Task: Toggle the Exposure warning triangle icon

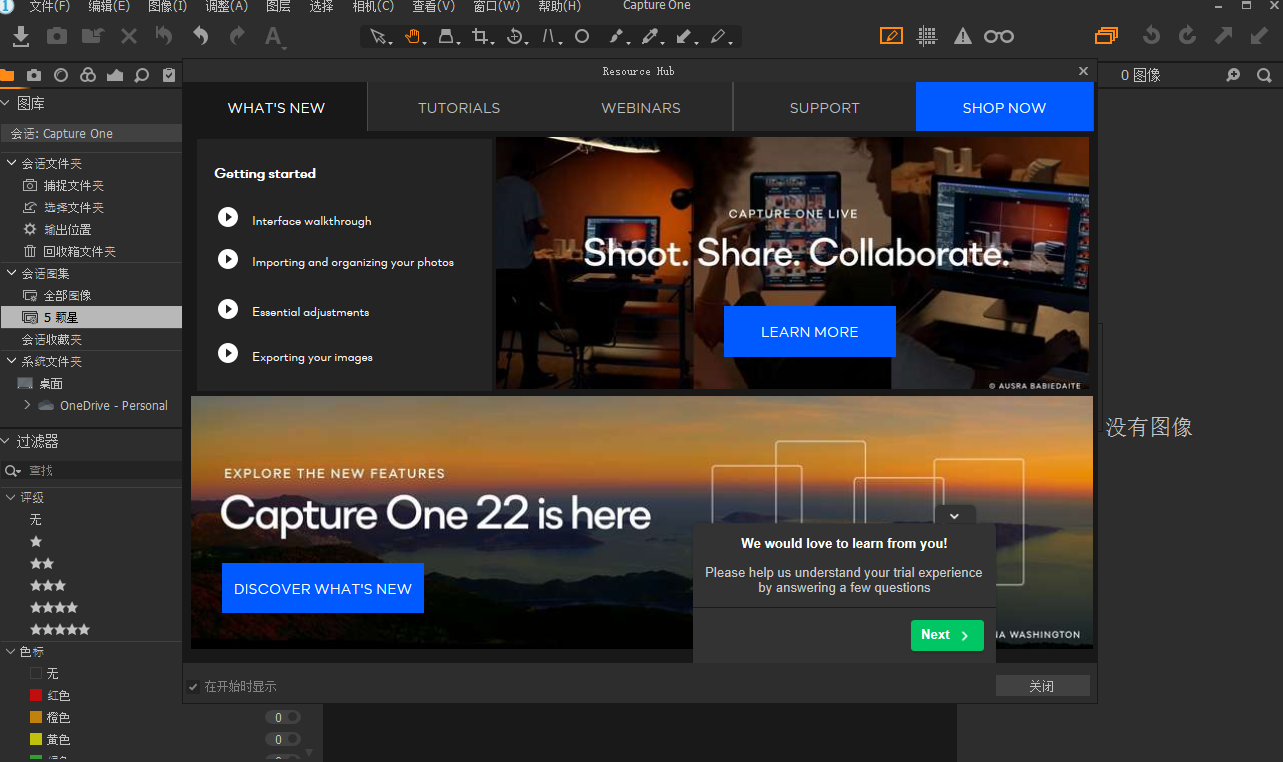Action: [x=963, y=37]
